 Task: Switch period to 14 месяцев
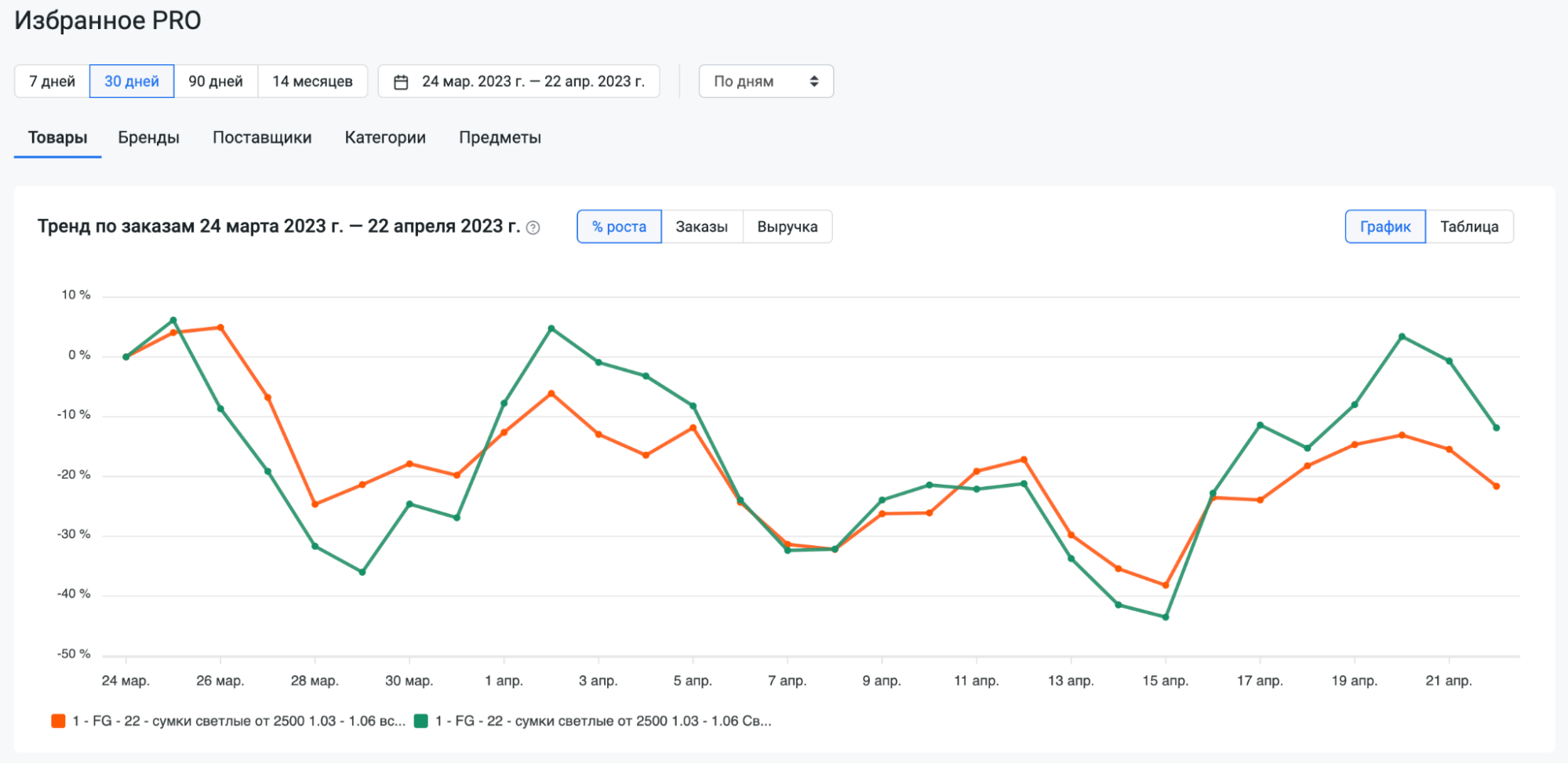click(x=312, y=82)
